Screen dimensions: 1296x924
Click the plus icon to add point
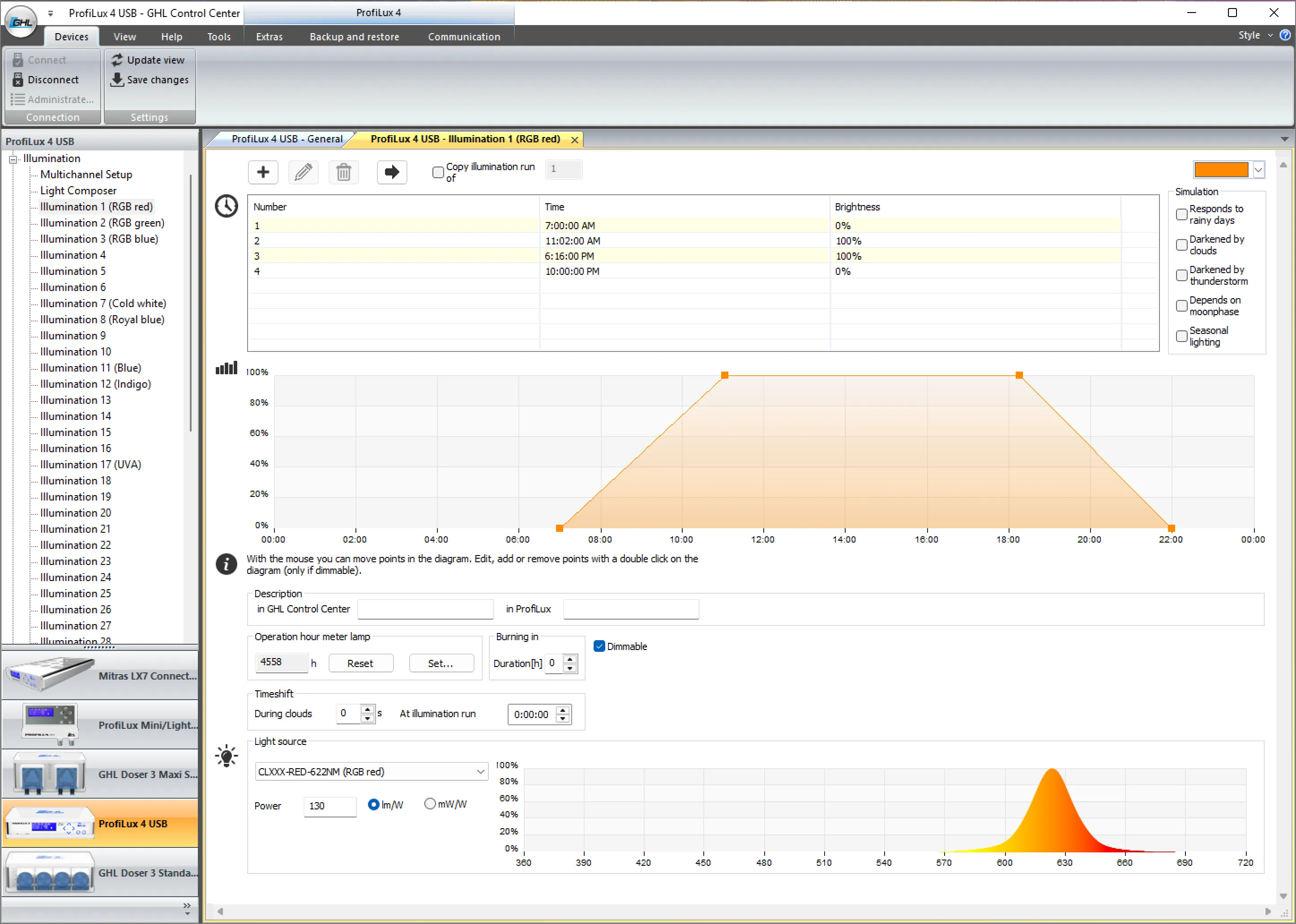coord(263,172)
